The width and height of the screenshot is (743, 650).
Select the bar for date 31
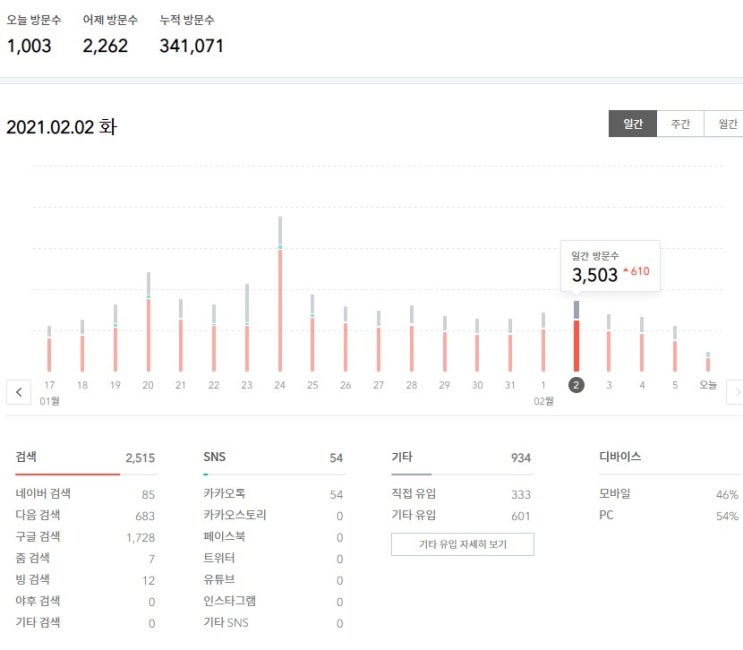coord(510,345)
